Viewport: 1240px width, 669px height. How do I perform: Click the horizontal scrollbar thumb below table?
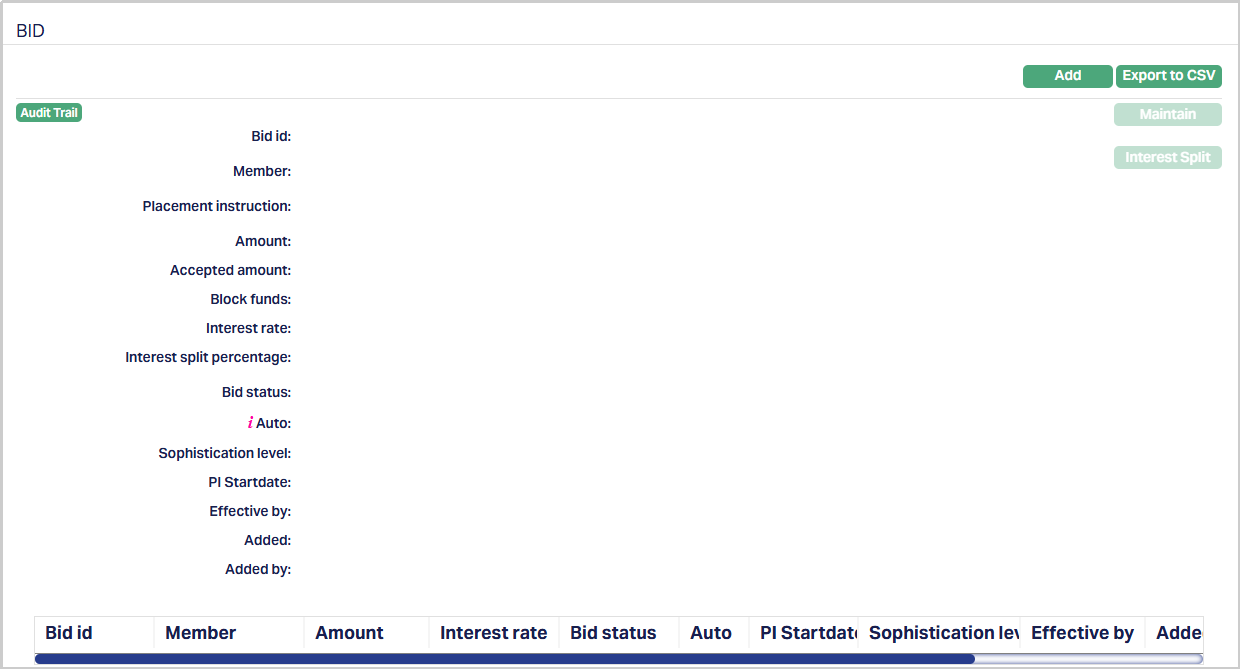pyautogui.click(x=504, y=659)
